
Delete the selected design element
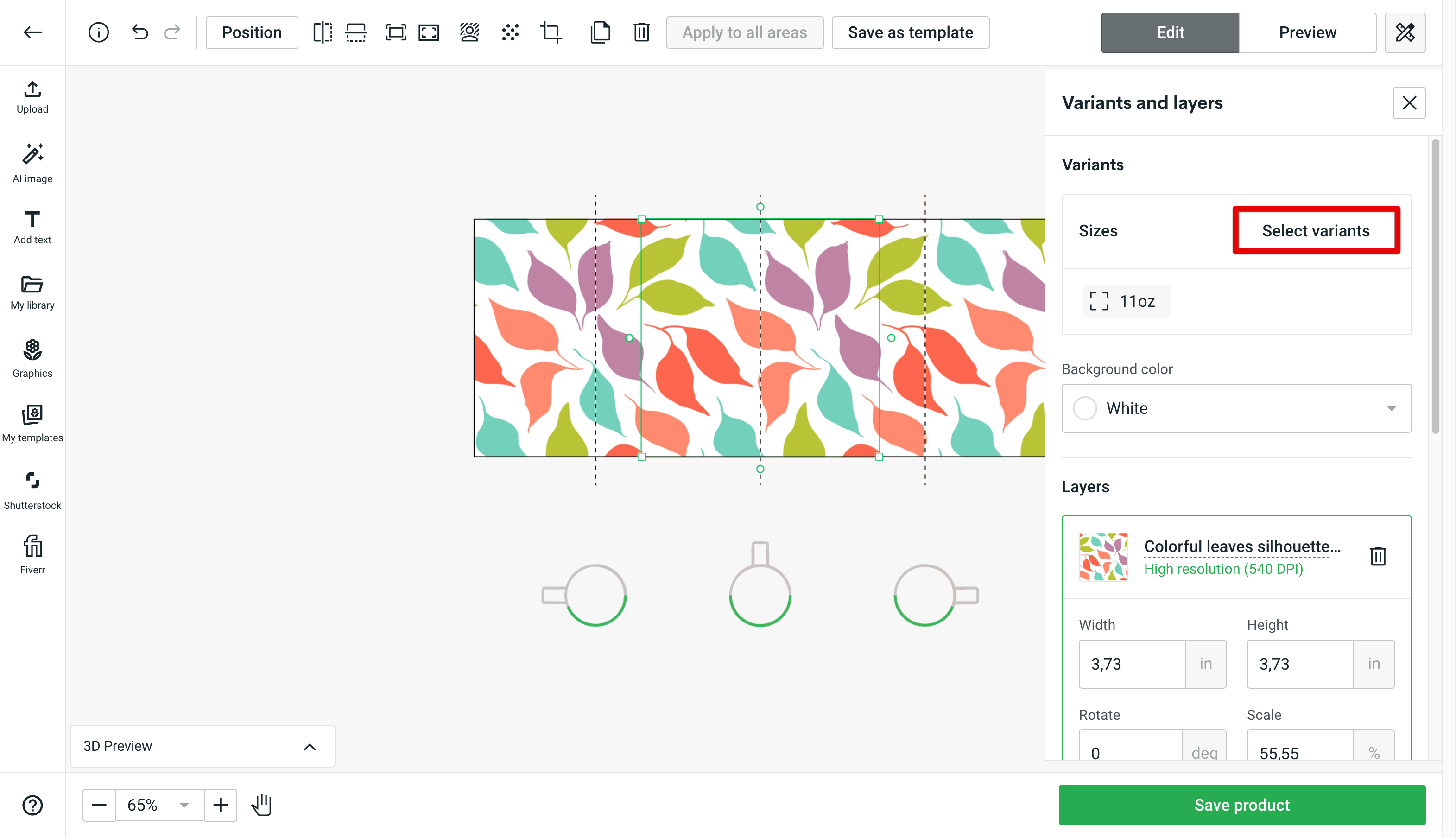coord(641,32)
